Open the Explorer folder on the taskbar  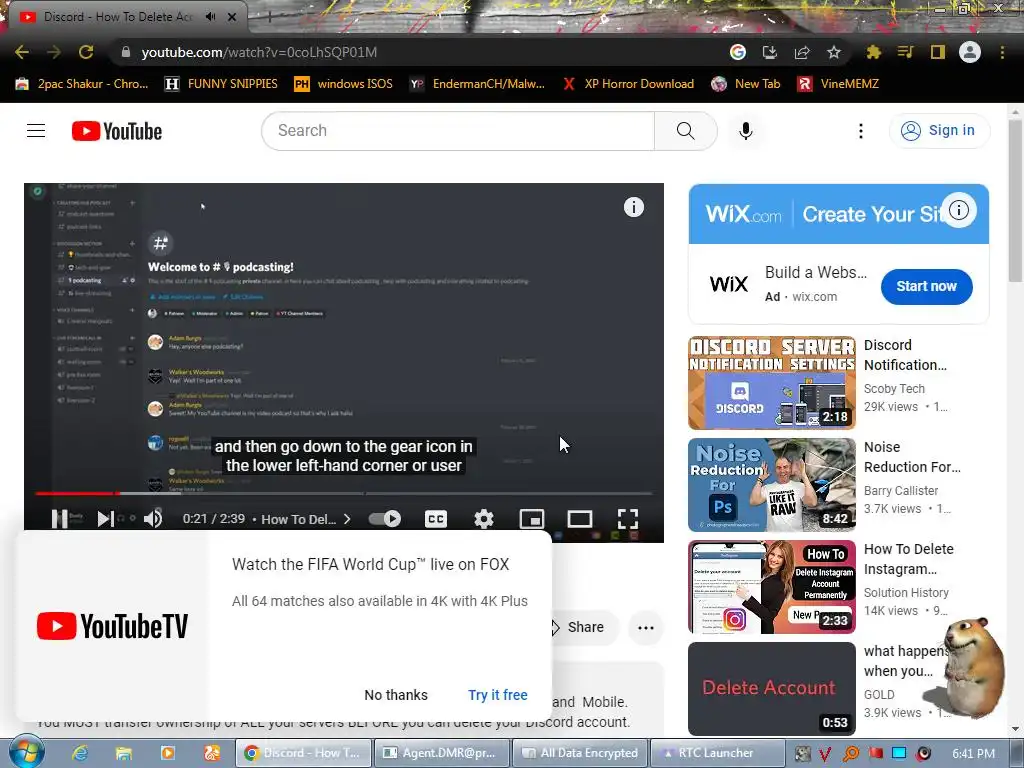pos(123,753)
